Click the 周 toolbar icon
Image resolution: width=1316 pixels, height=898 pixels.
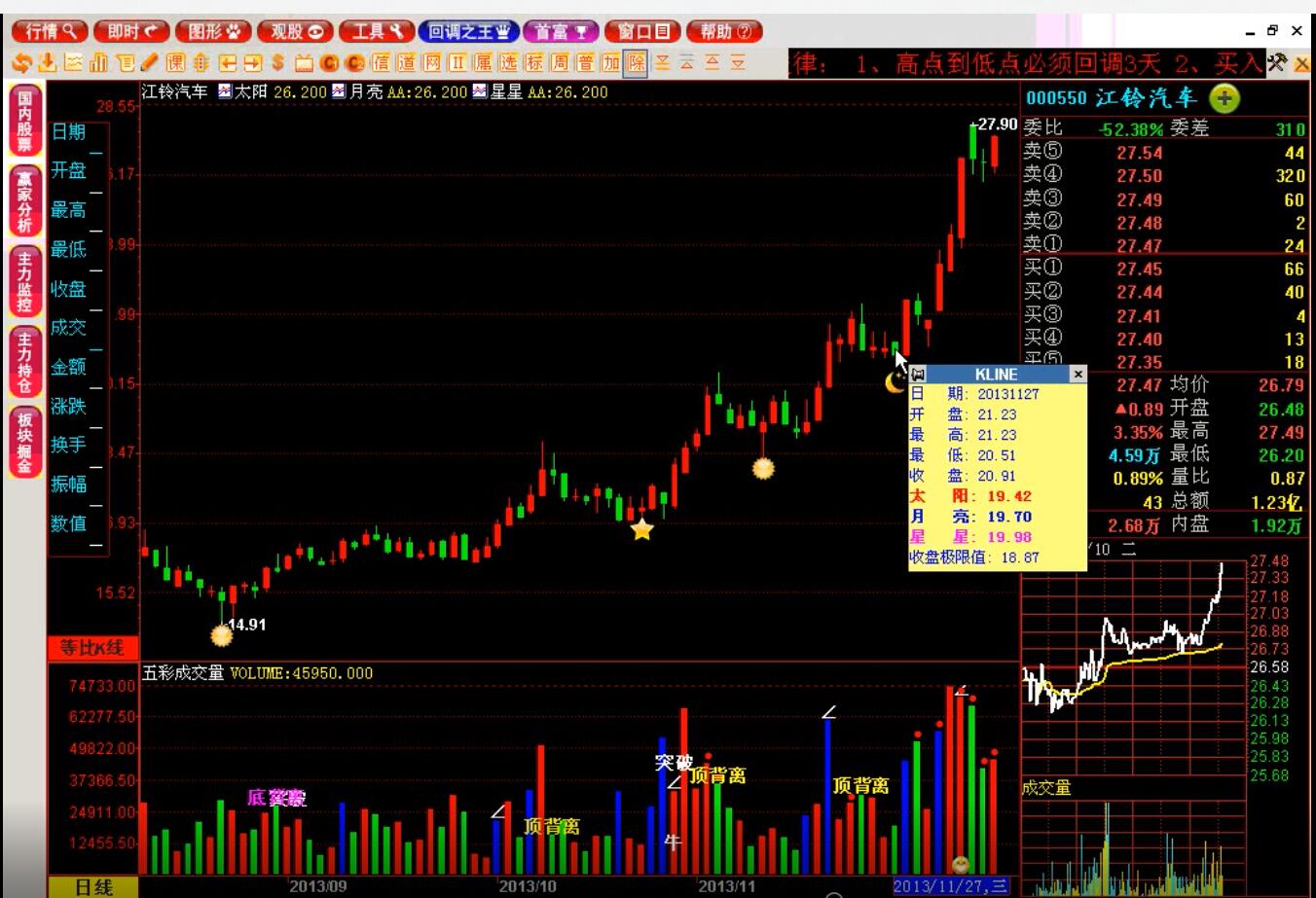559,63
